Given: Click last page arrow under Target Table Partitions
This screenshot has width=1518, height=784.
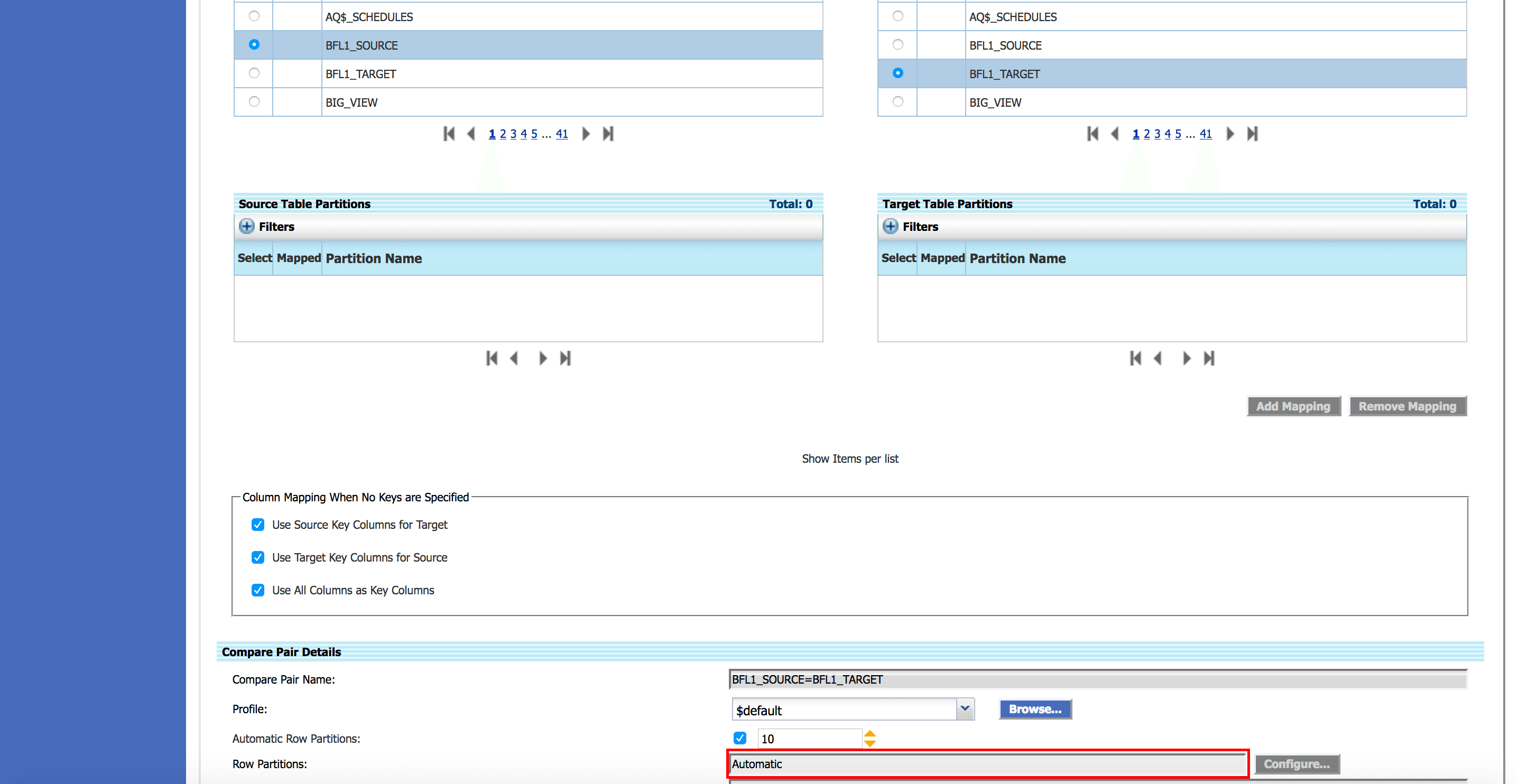Looking at the screenshot, I should pyautogui.click(x=1209, y=358).
